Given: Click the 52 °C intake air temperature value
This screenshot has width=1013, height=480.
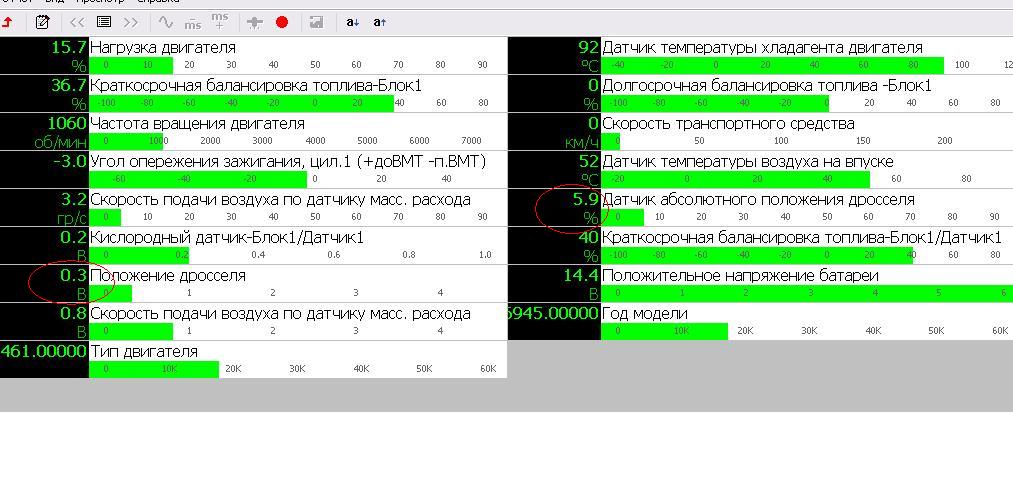Looking at the screenshot, I should click(589, 161).
